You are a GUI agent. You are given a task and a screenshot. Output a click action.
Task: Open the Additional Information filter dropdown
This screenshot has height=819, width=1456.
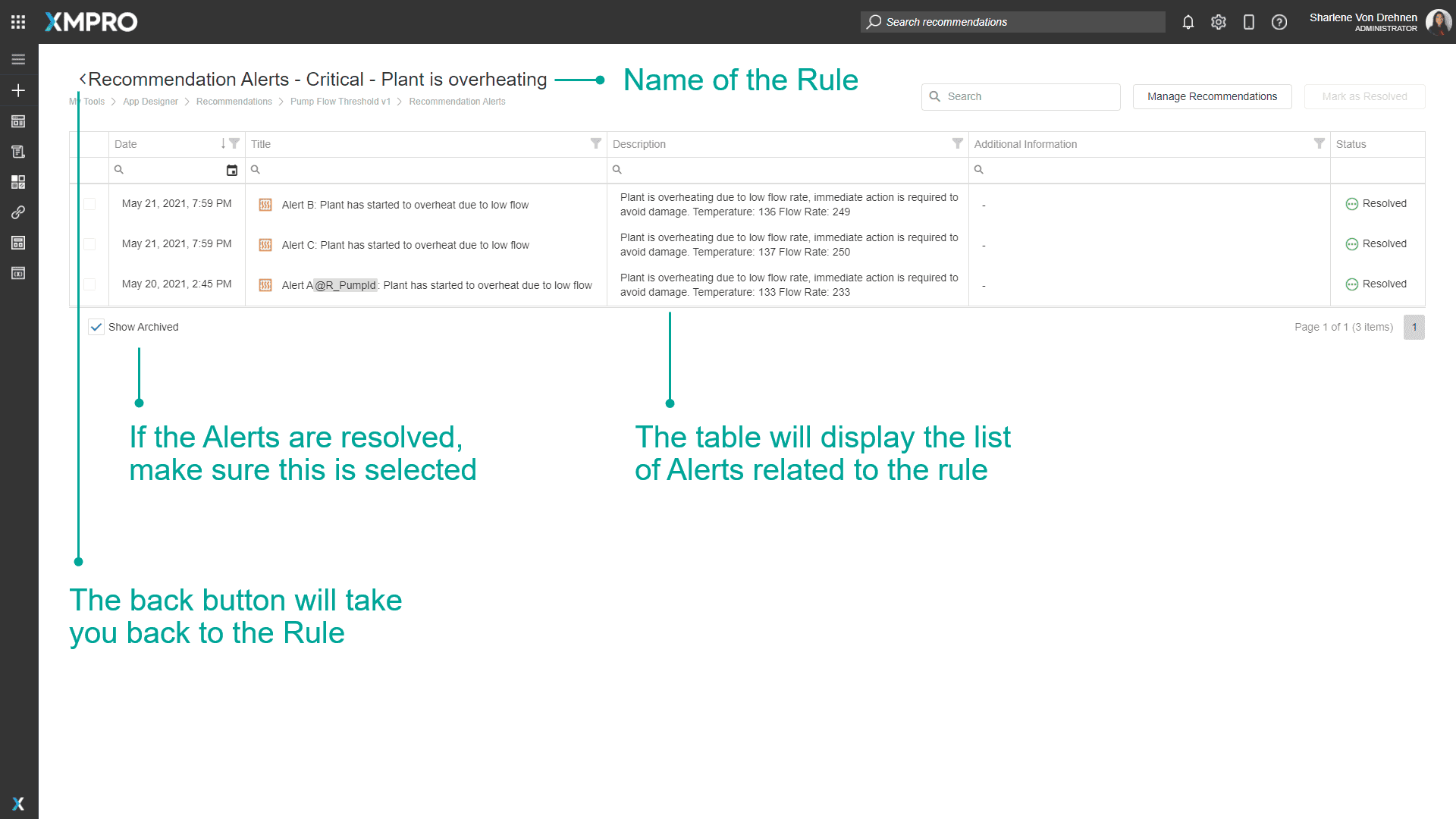coord(1319,143)
